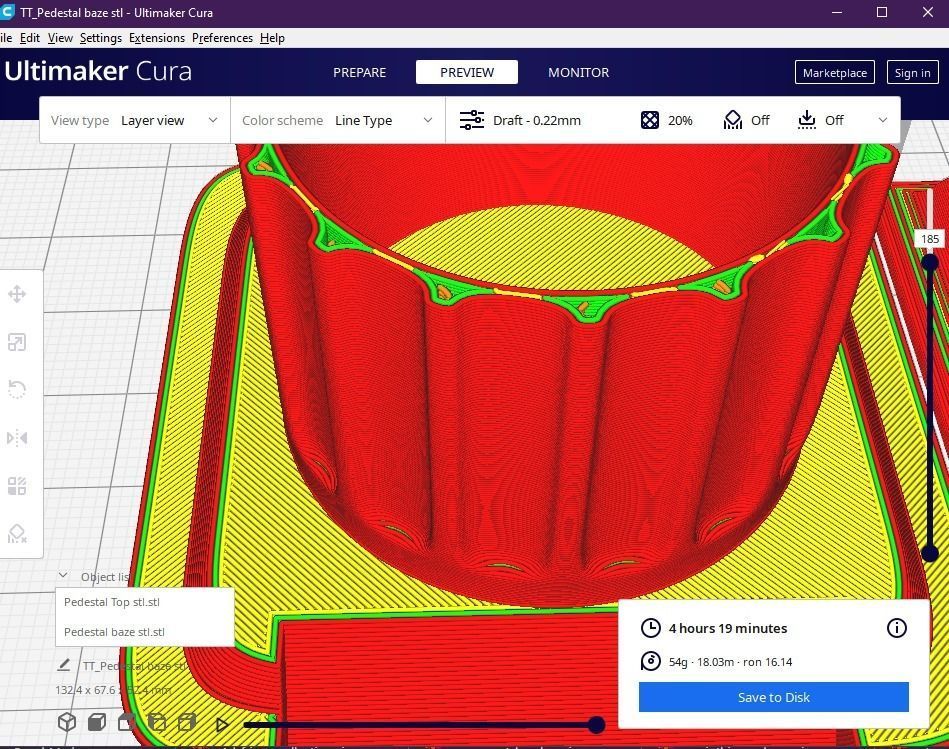Click the 20% infill value

tap(680, 120)
